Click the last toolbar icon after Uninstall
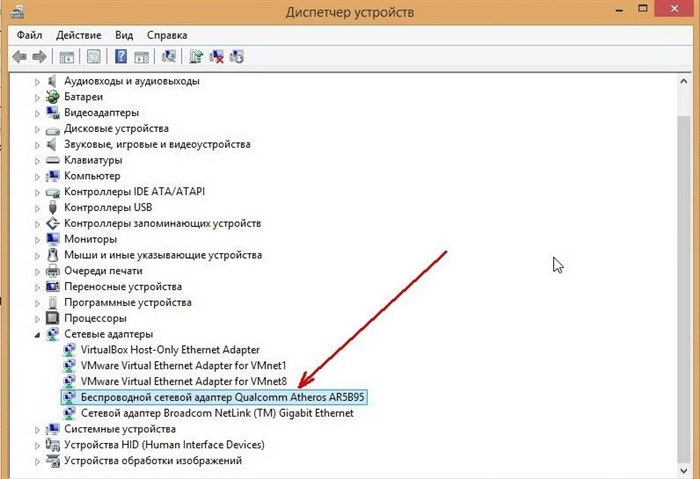The height and width of the screenshot is (479, 700). click(237, 57)
